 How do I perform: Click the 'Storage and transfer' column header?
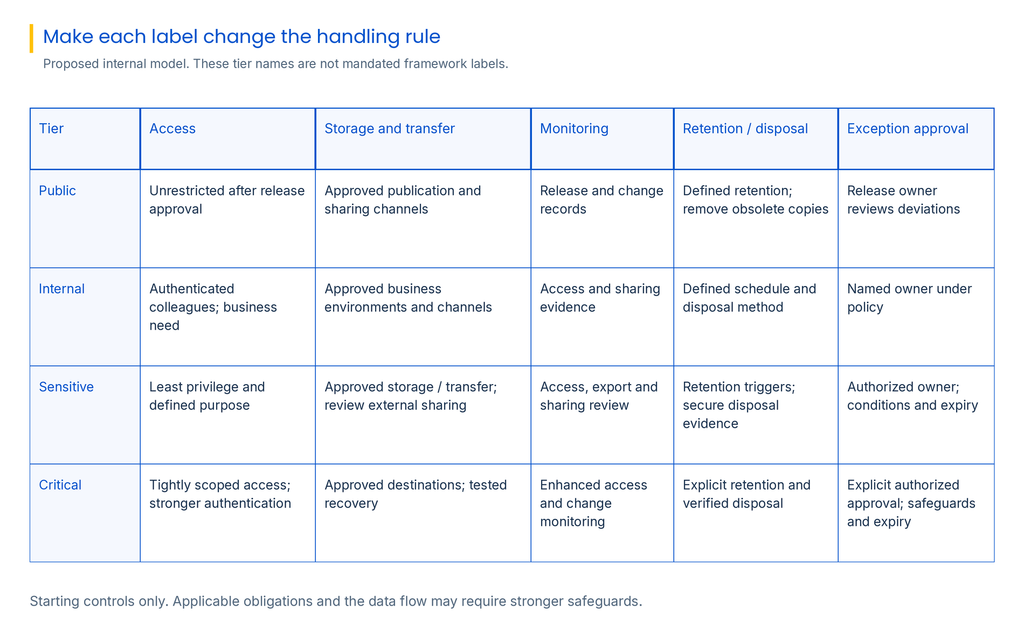pos(423,139)
